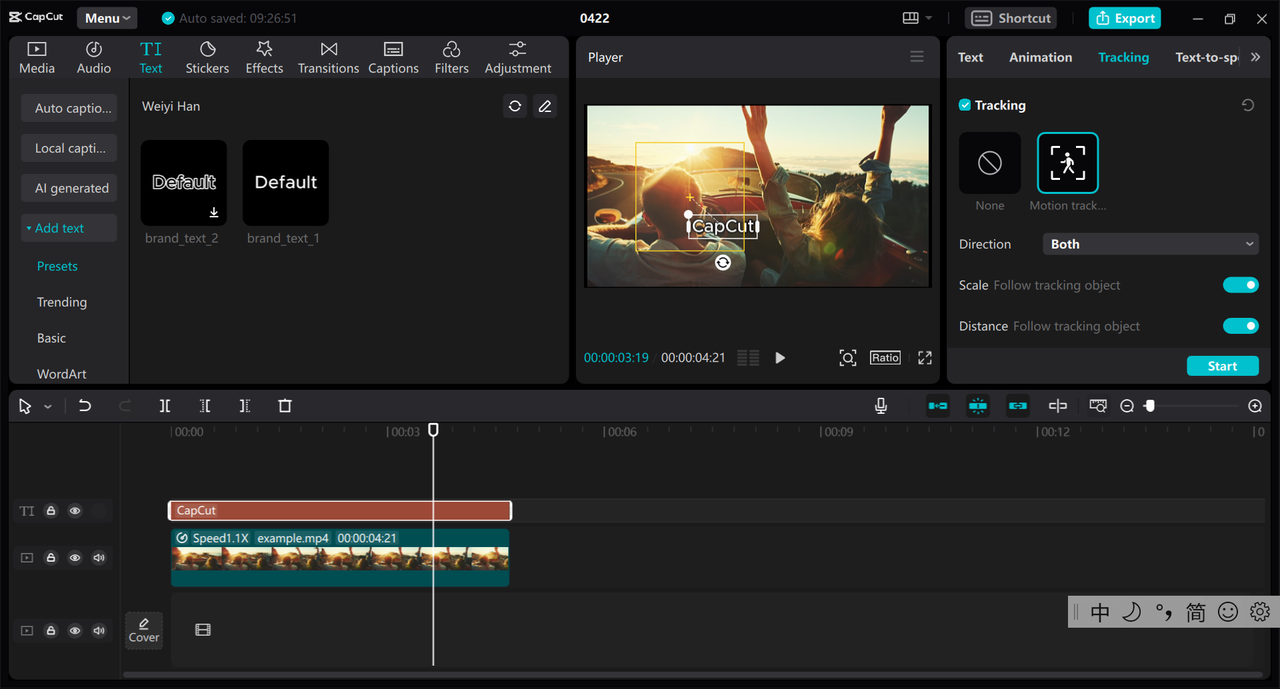Click the edit pencil icon beside Weiyi Han

click(545, 106)
